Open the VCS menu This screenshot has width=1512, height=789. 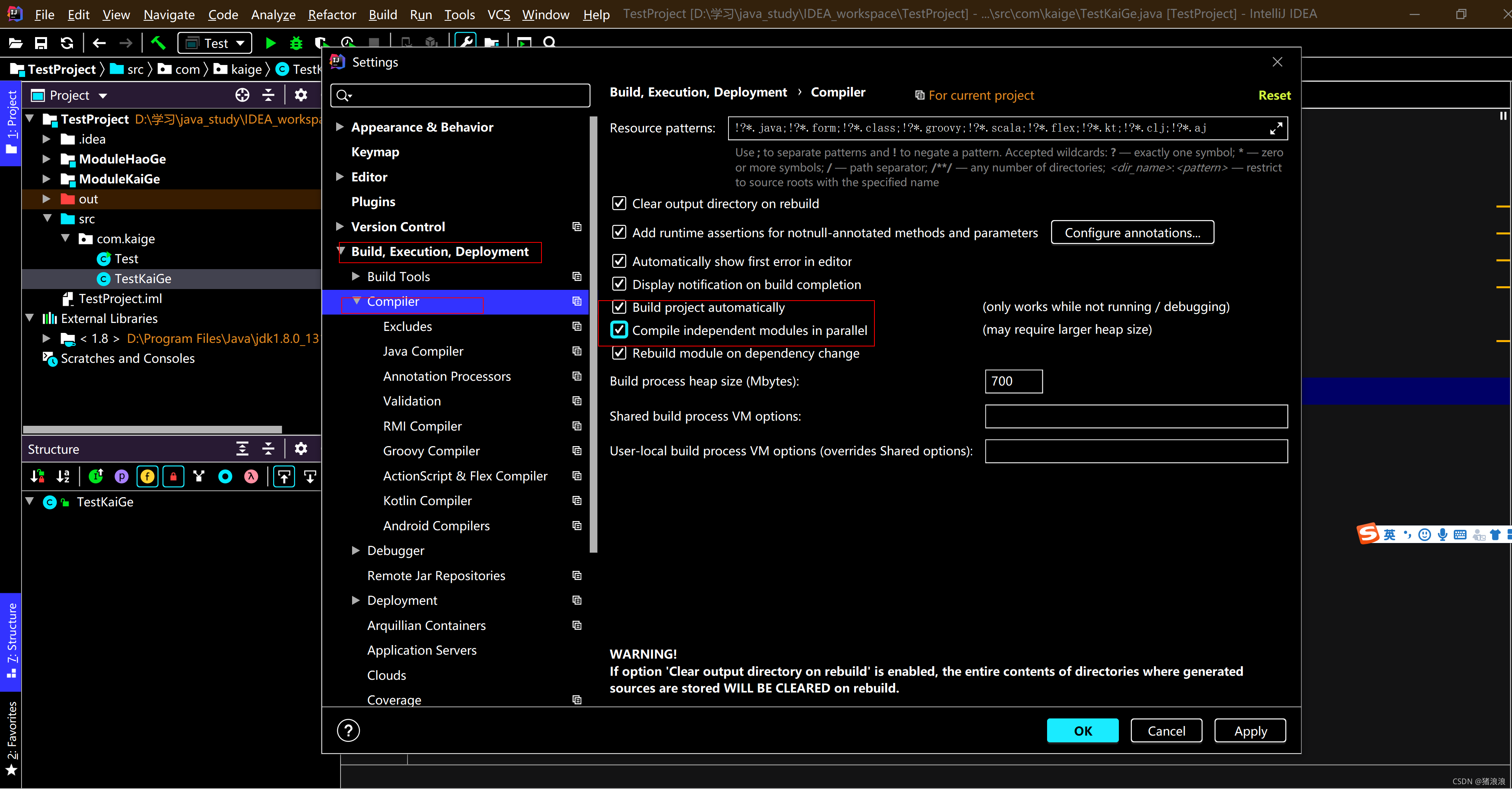pos(499,15)
